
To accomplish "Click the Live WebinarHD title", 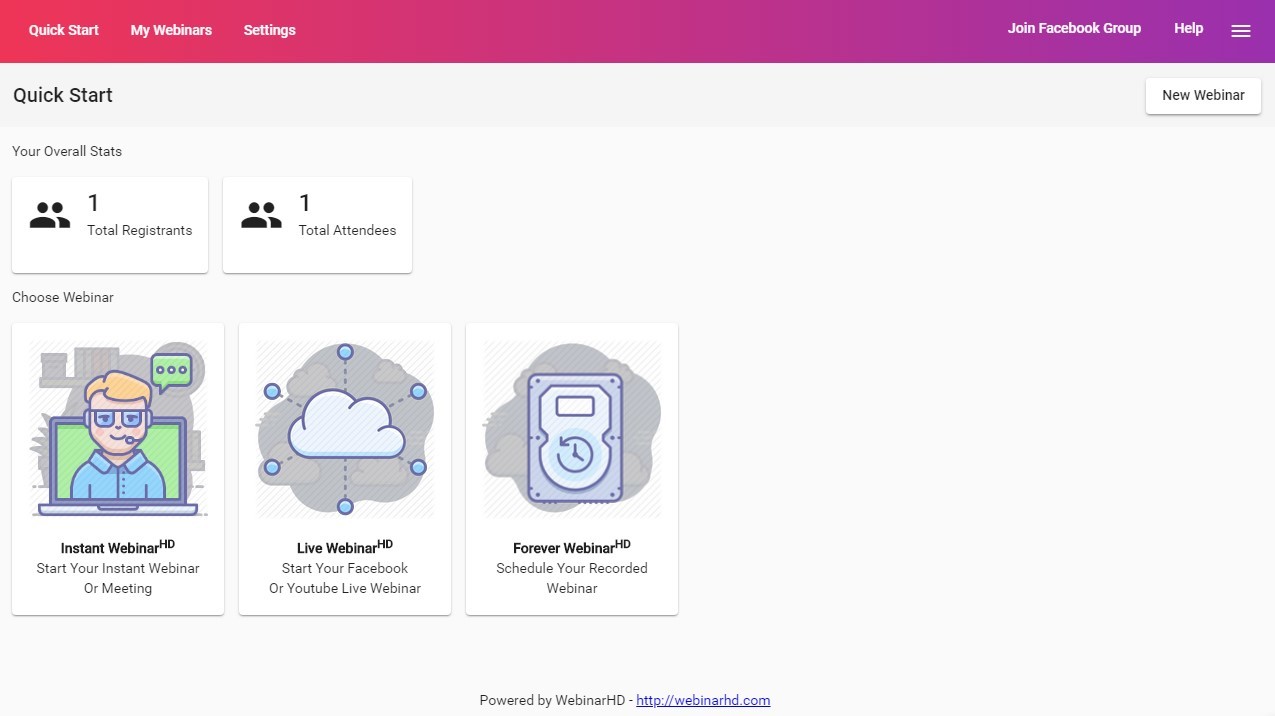I will [x=345, y=547].
